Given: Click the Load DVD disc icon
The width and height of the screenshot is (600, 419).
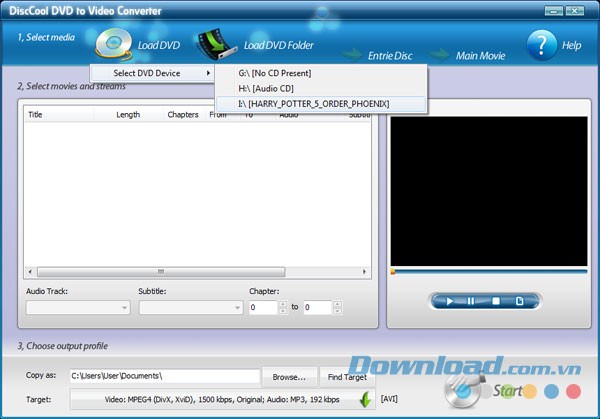Looking at the screenshot, I should coord(113,44).
